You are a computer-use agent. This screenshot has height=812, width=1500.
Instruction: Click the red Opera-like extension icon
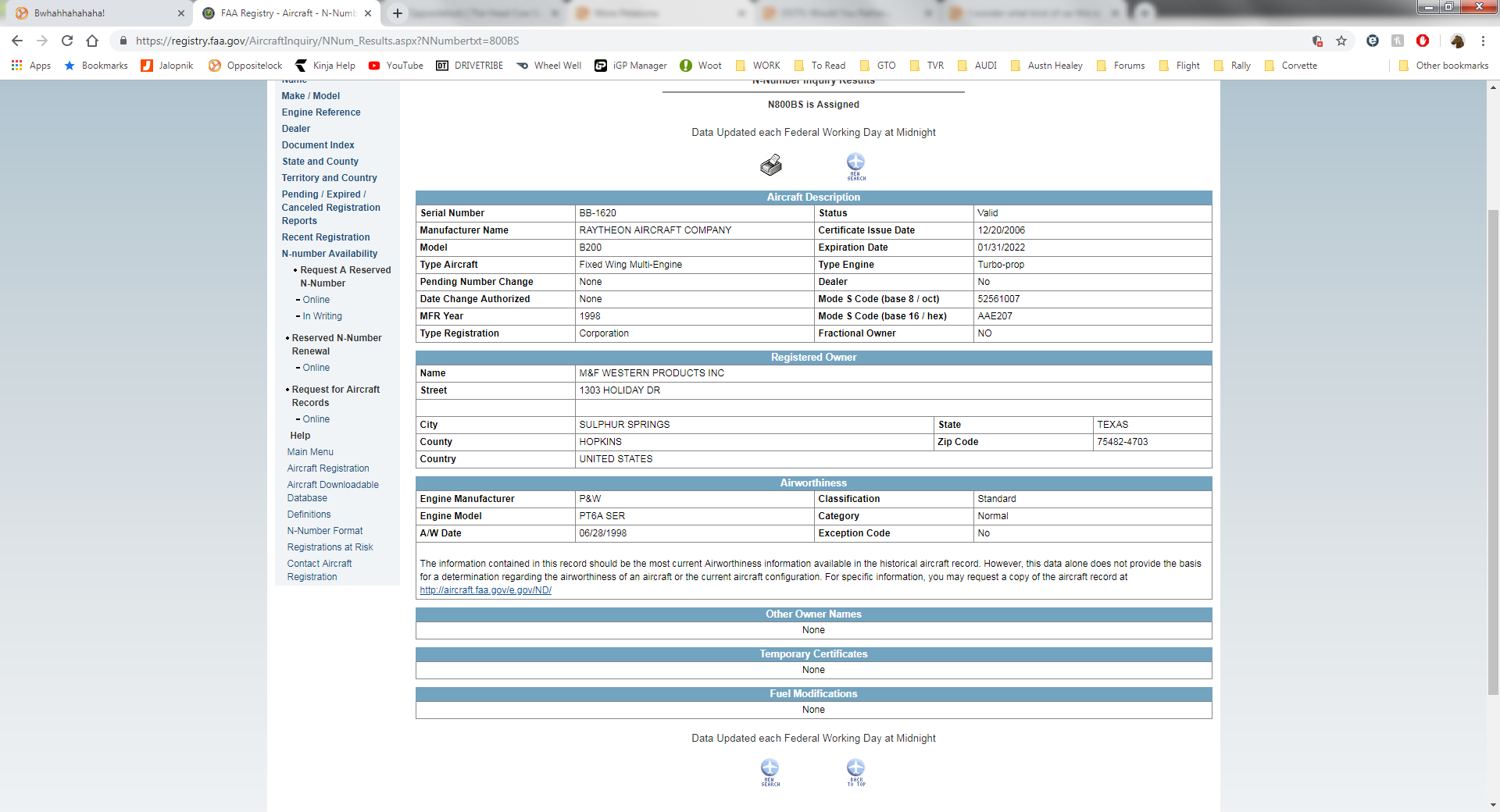tap(1423, 41)
